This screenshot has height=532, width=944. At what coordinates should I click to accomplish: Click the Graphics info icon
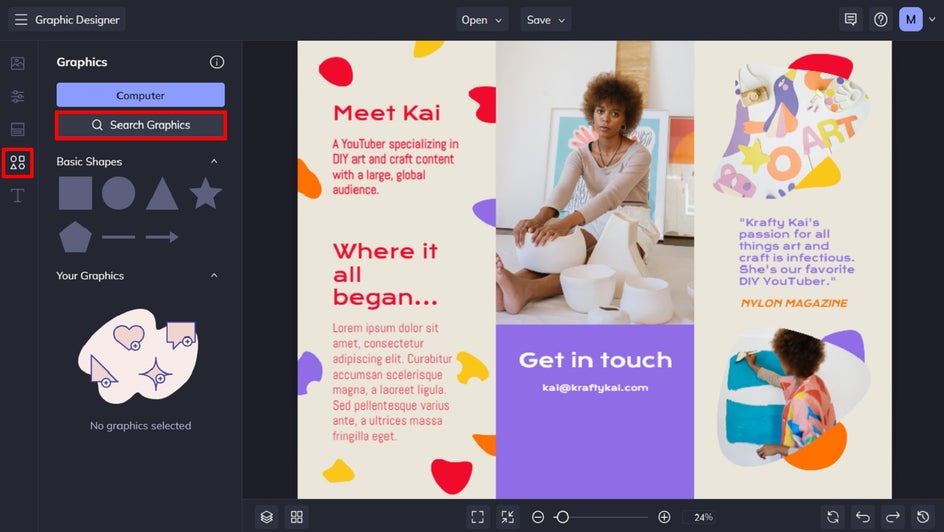[x=217, y=62]
